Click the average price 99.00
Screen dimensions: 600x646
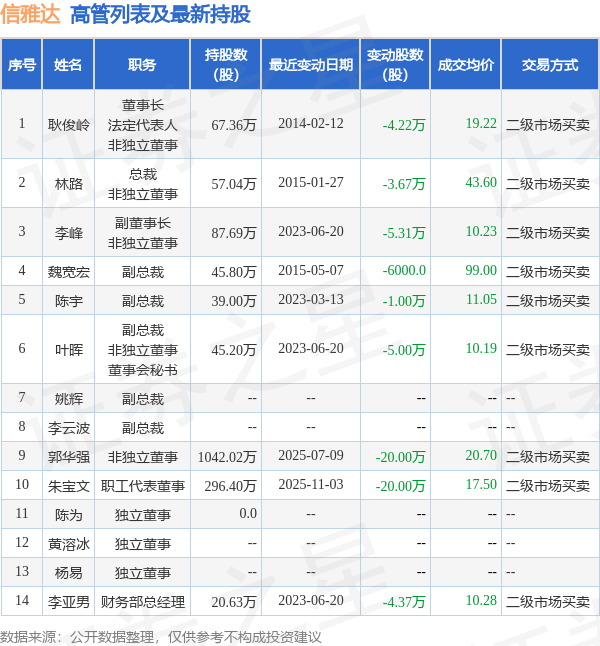click(x=481, y=270)
